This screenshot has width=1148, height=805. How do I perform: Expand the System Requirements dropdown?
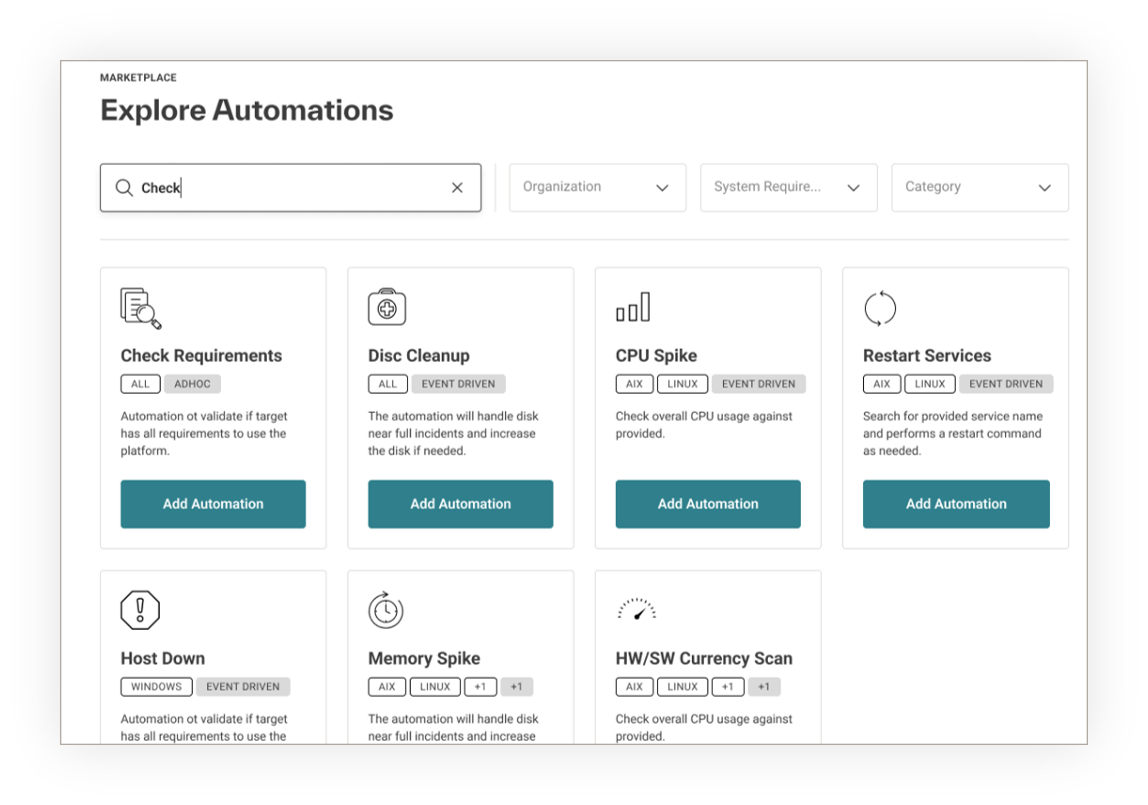pos(788,188)
